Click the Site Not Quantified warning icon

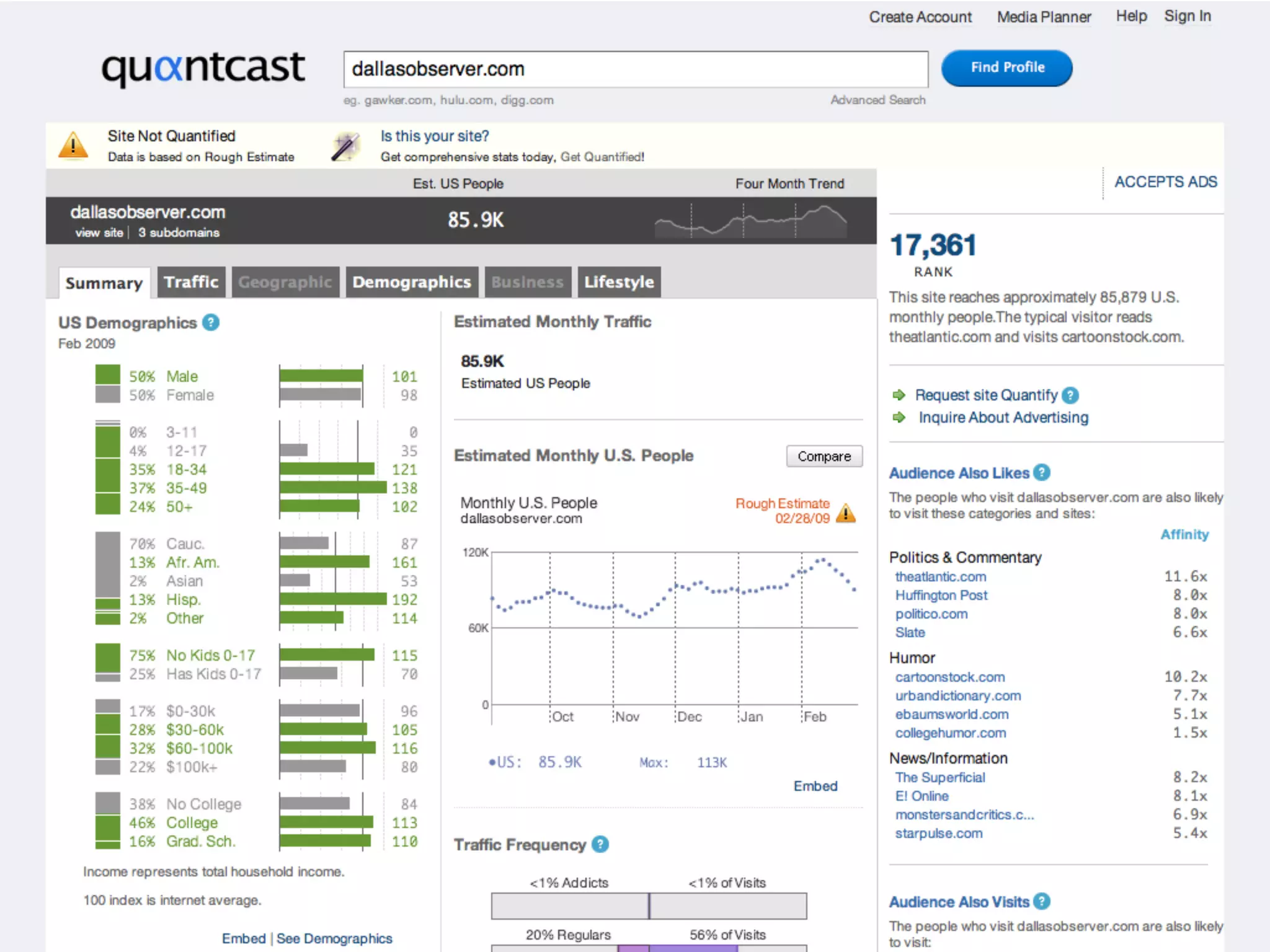tap(73, 146)
